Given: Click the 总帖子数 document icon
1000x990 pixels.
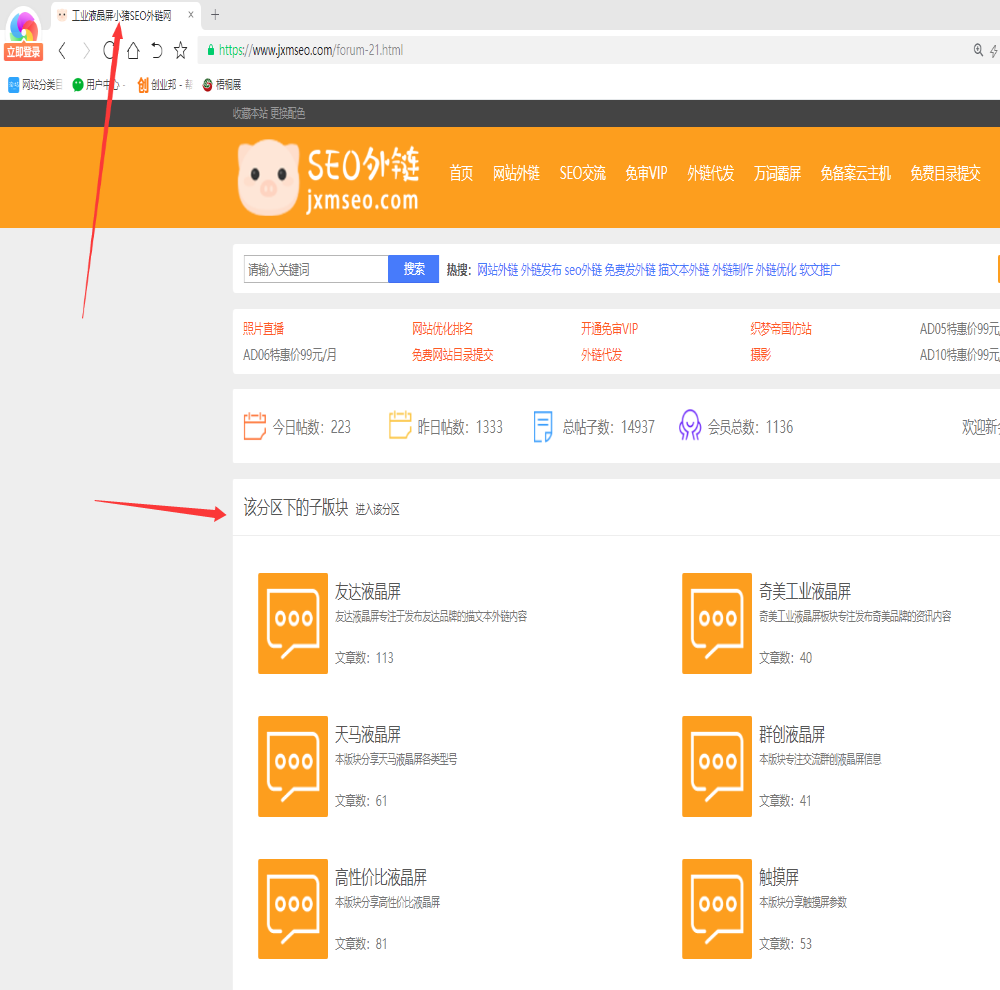Looking at the screenshot, I should click(543, 427).
